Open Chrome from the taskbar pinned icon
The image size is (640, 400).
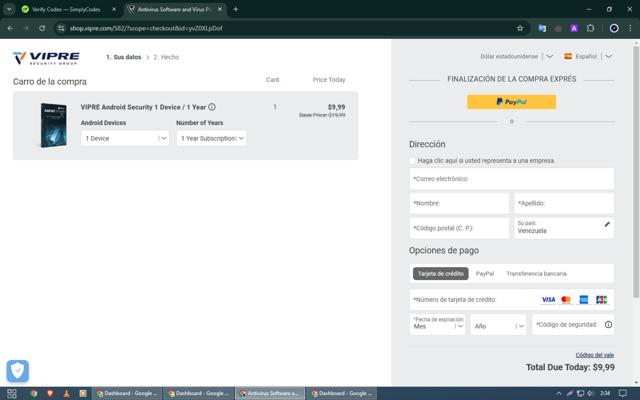pyautogui.click(x=34, y=393)
